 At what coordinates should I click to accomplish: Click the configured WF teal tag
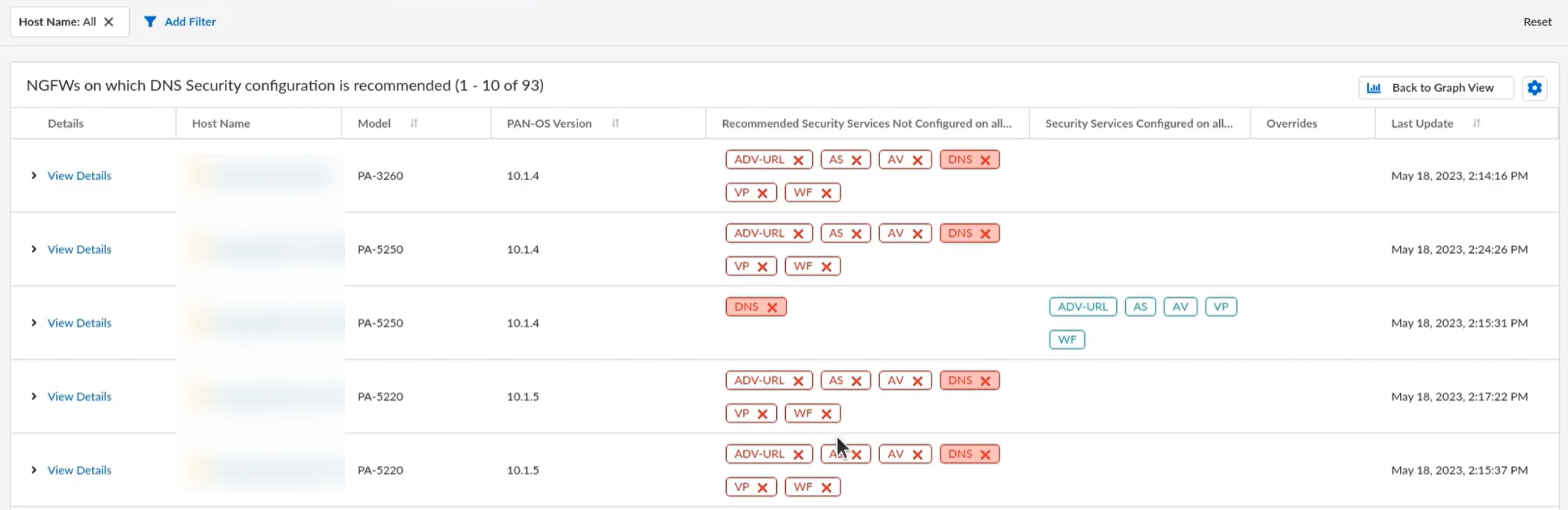(1066, 340)
